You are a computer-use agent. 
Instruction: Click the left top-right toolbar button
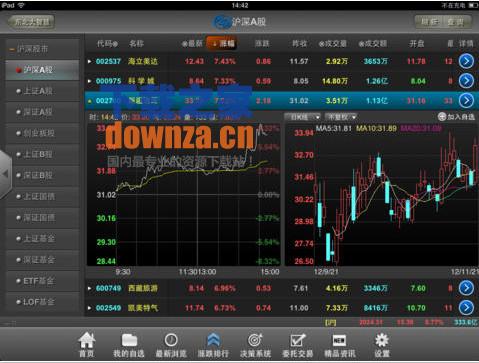click(x=429, y=22)
